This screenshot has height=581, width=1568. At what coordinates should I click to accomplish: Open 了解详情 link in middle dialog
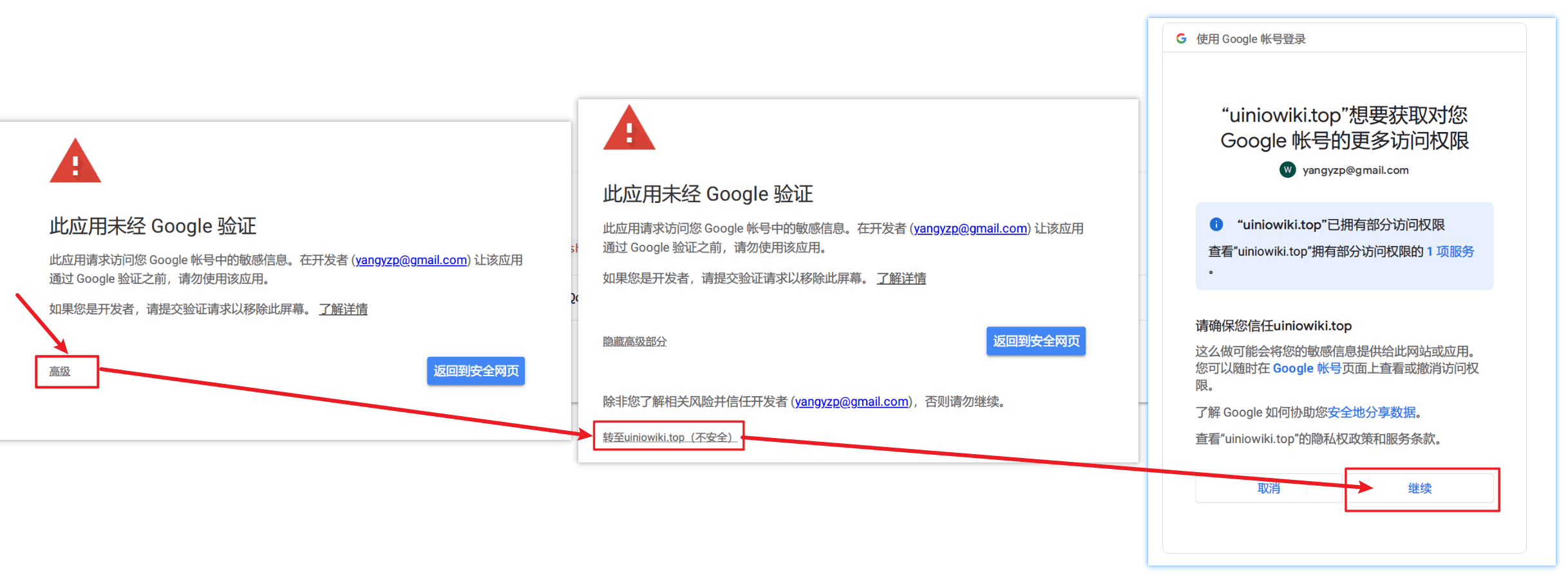[901, 278]
